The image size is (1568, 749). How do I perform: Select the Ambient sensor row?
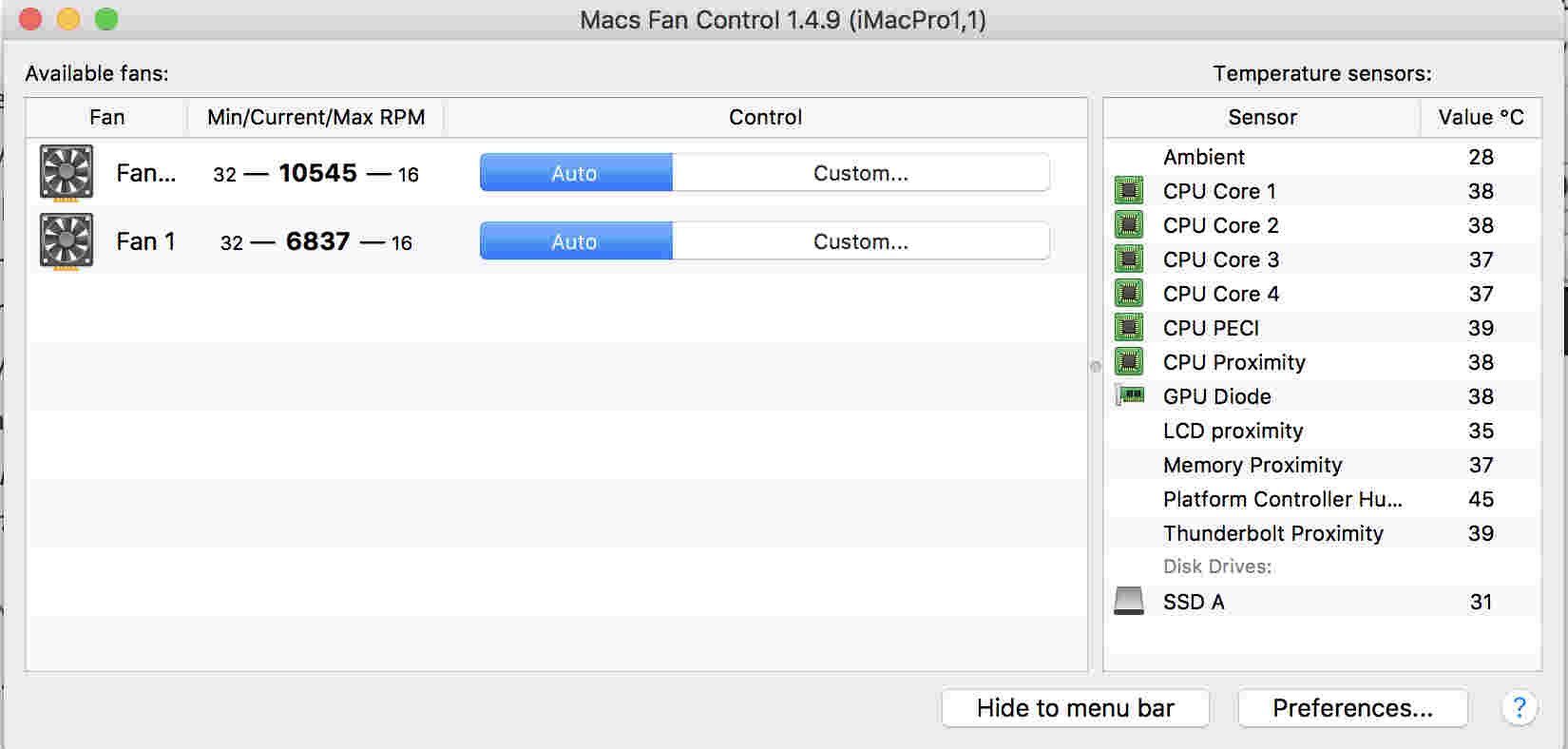(x=1323, y=157)
